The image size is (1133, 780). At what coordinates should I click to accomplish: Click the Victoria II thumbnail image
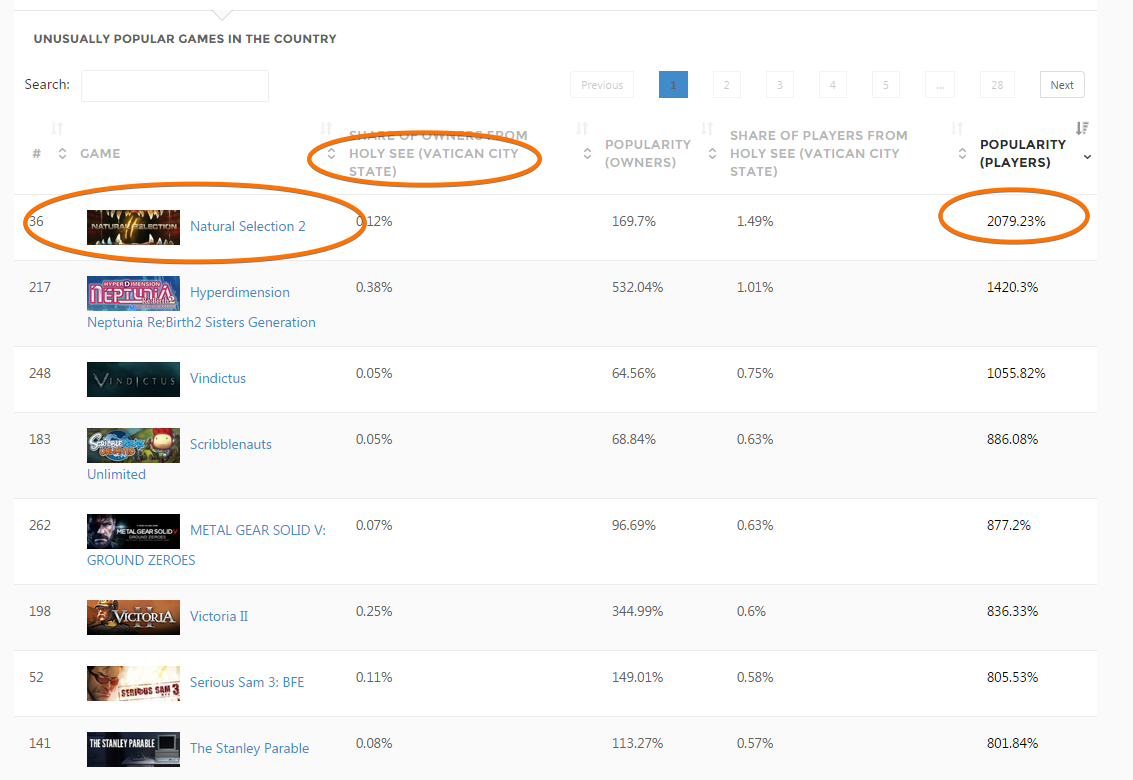[x=133, y=617]
